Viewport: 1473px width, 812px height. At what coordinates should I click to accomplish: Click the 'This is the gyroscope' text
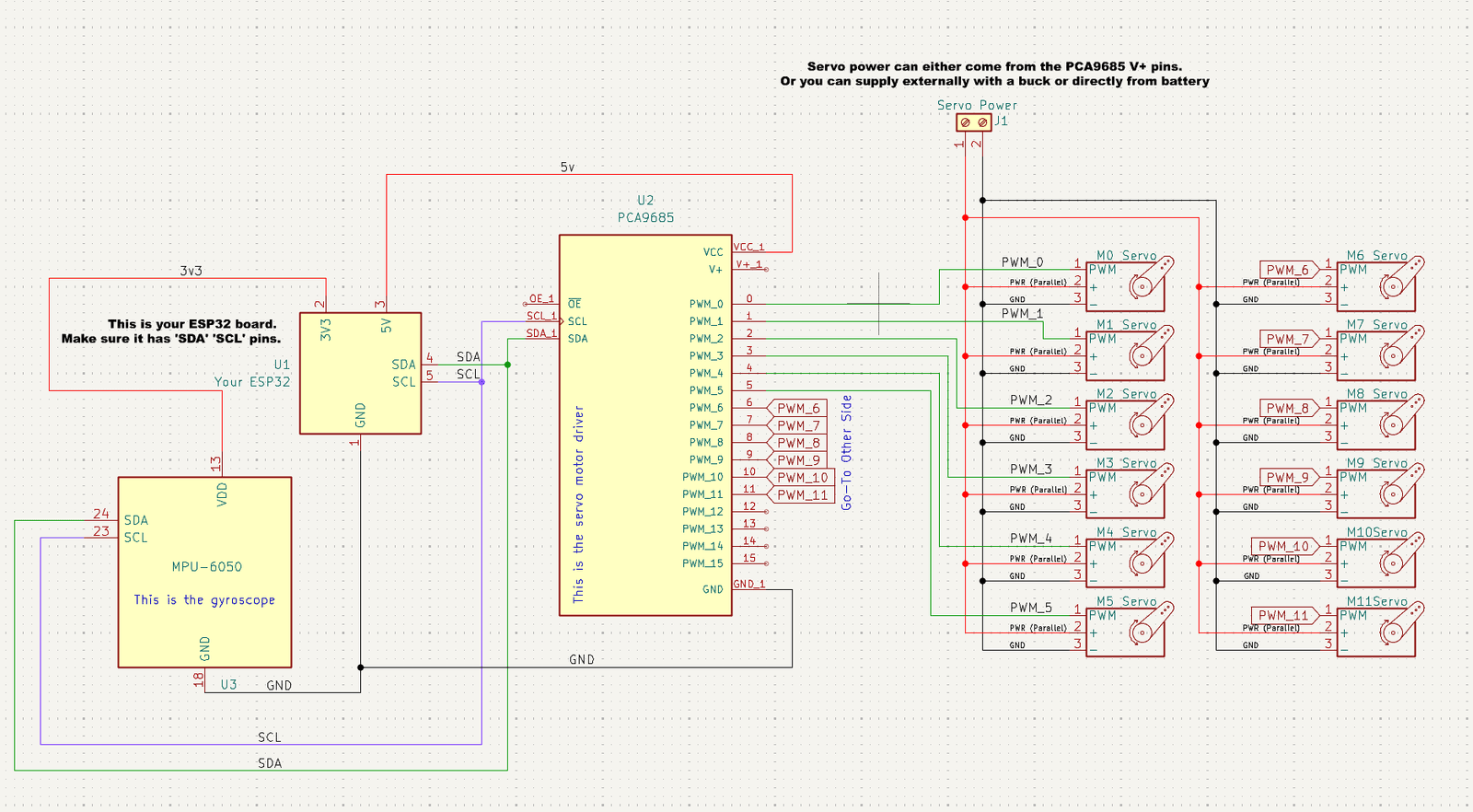(x=204, y=600)
